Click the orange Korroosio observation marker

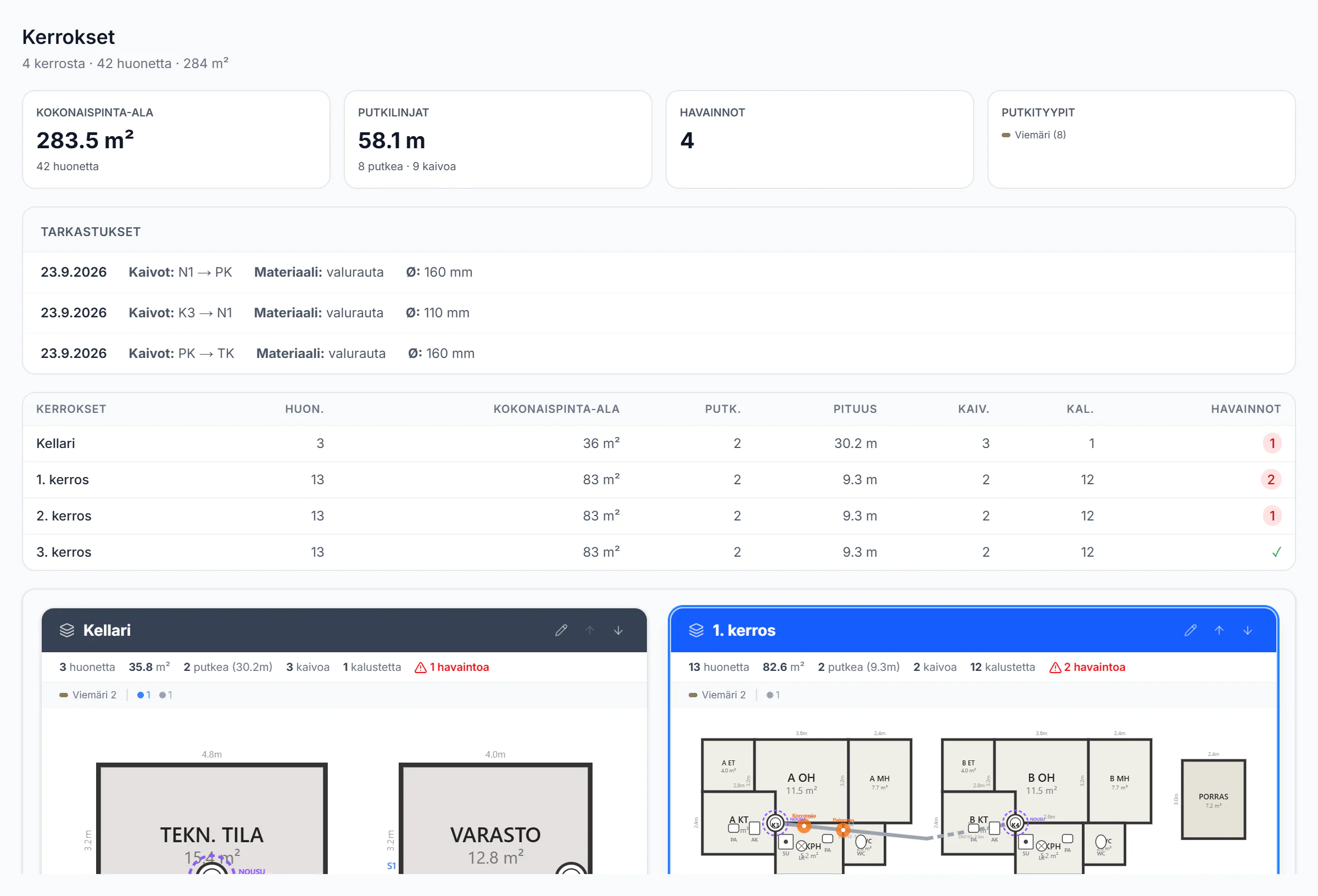point(803,826)
